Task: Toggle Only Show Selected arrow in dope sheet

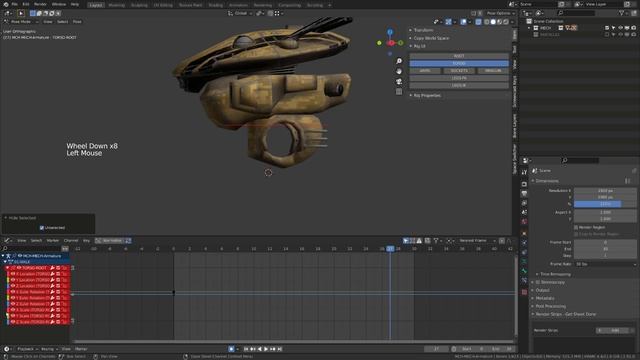Action: pos(406,241)
